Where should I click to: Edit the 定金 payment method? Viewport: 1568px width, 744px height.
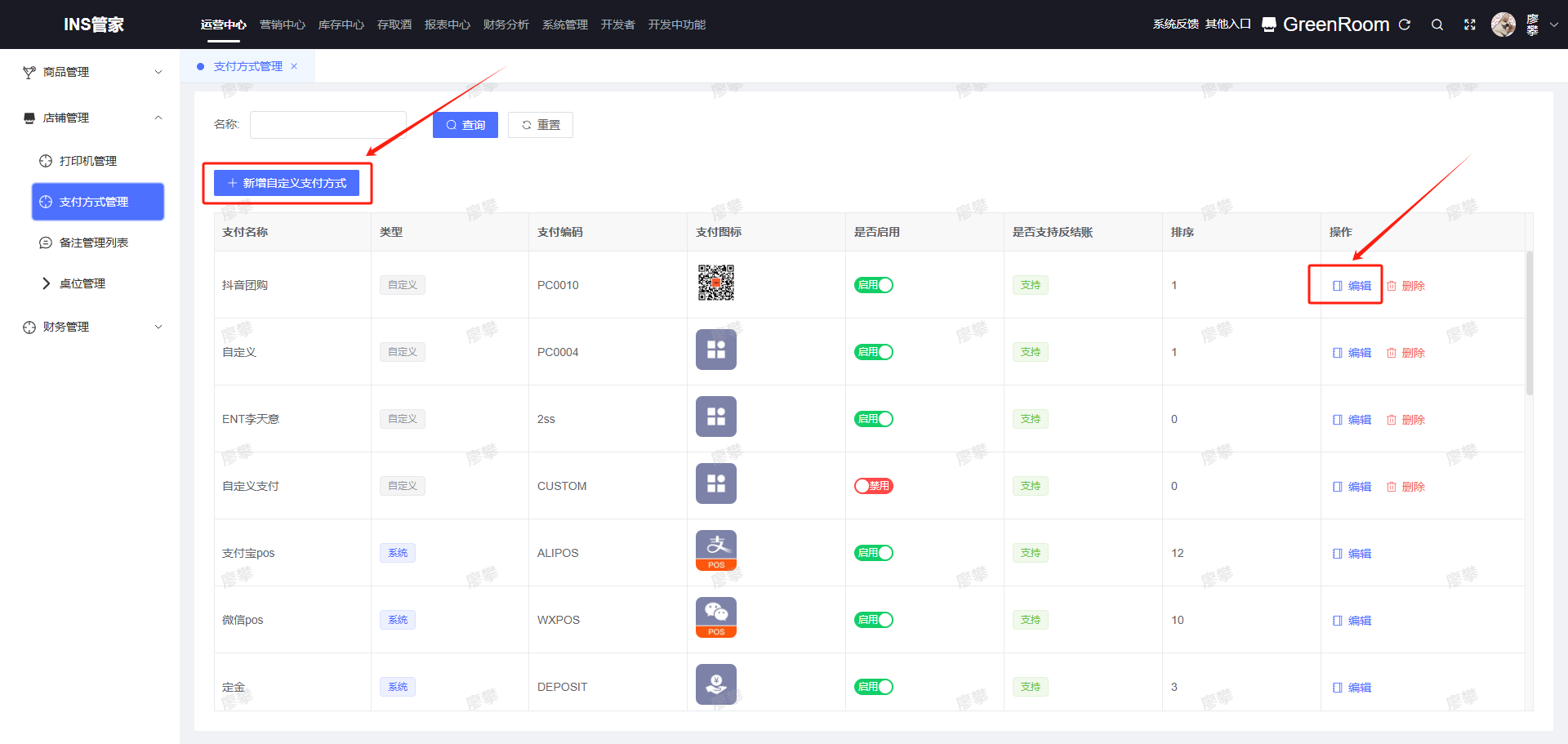coord(1352,688)
